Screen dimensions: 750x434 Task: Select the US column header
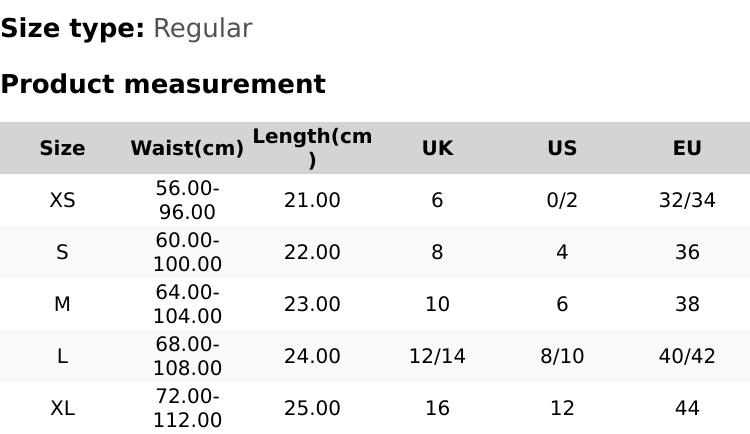tap(562, 148)
